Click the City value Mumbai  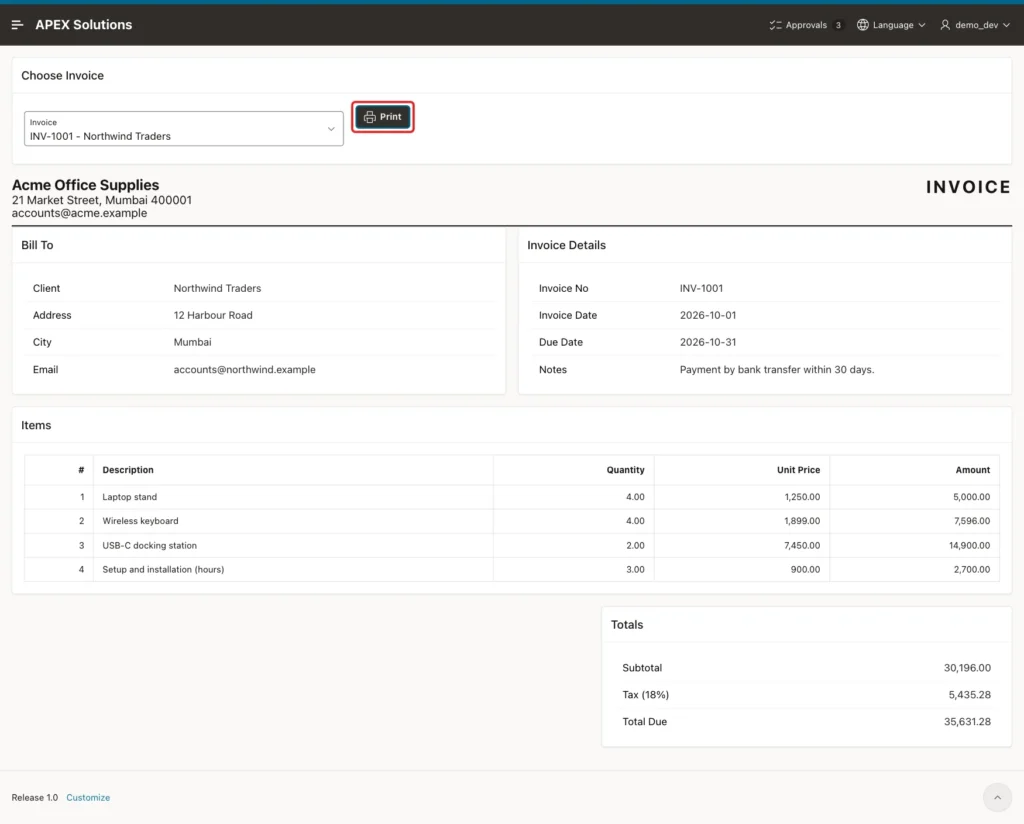193,342
